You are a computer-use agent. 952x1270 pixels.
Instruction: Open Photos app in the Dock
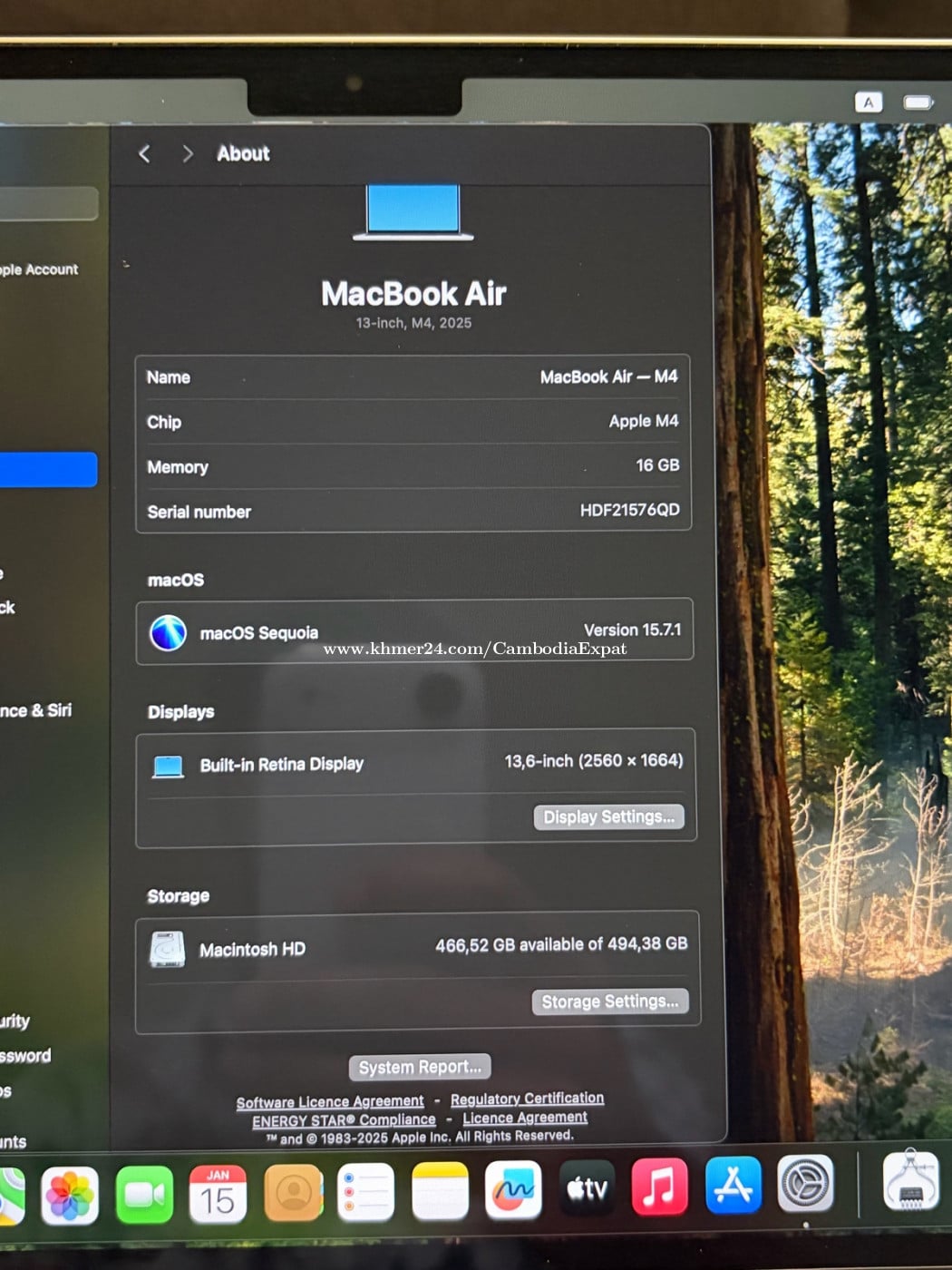(x=70, y=1196)
